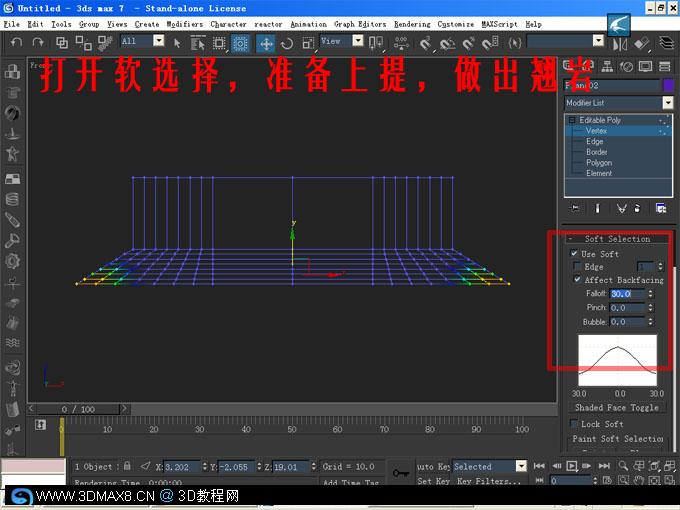Click Pan hand navigation icon
The width and height of the screenshot is (680, 510).
(x=638, y=480)
